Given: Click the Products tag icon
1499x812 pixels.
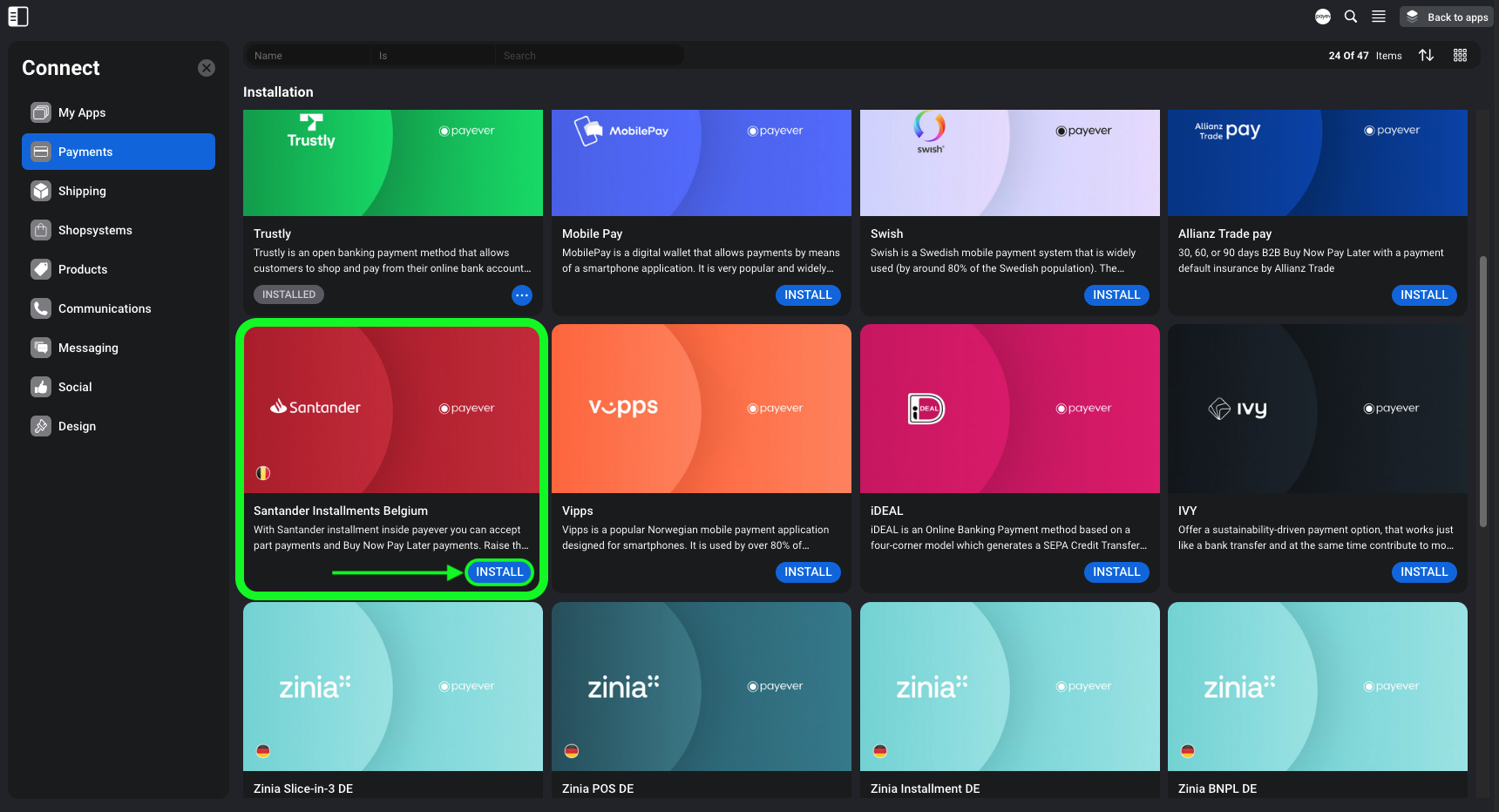Looking at the screenshot, I should click(x=41, y=269).
